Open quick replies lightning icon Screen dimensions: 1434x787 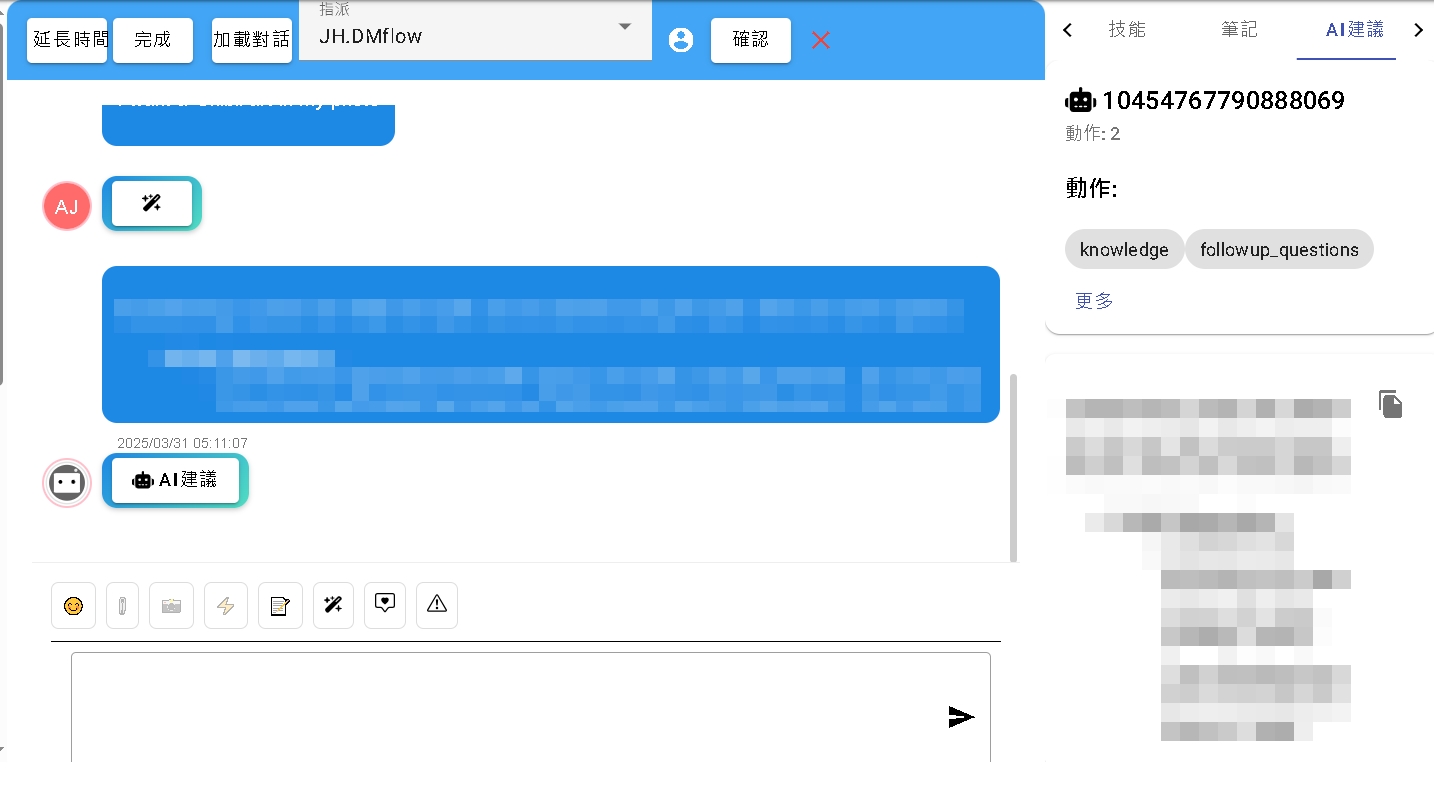click(x=226, y=605)
